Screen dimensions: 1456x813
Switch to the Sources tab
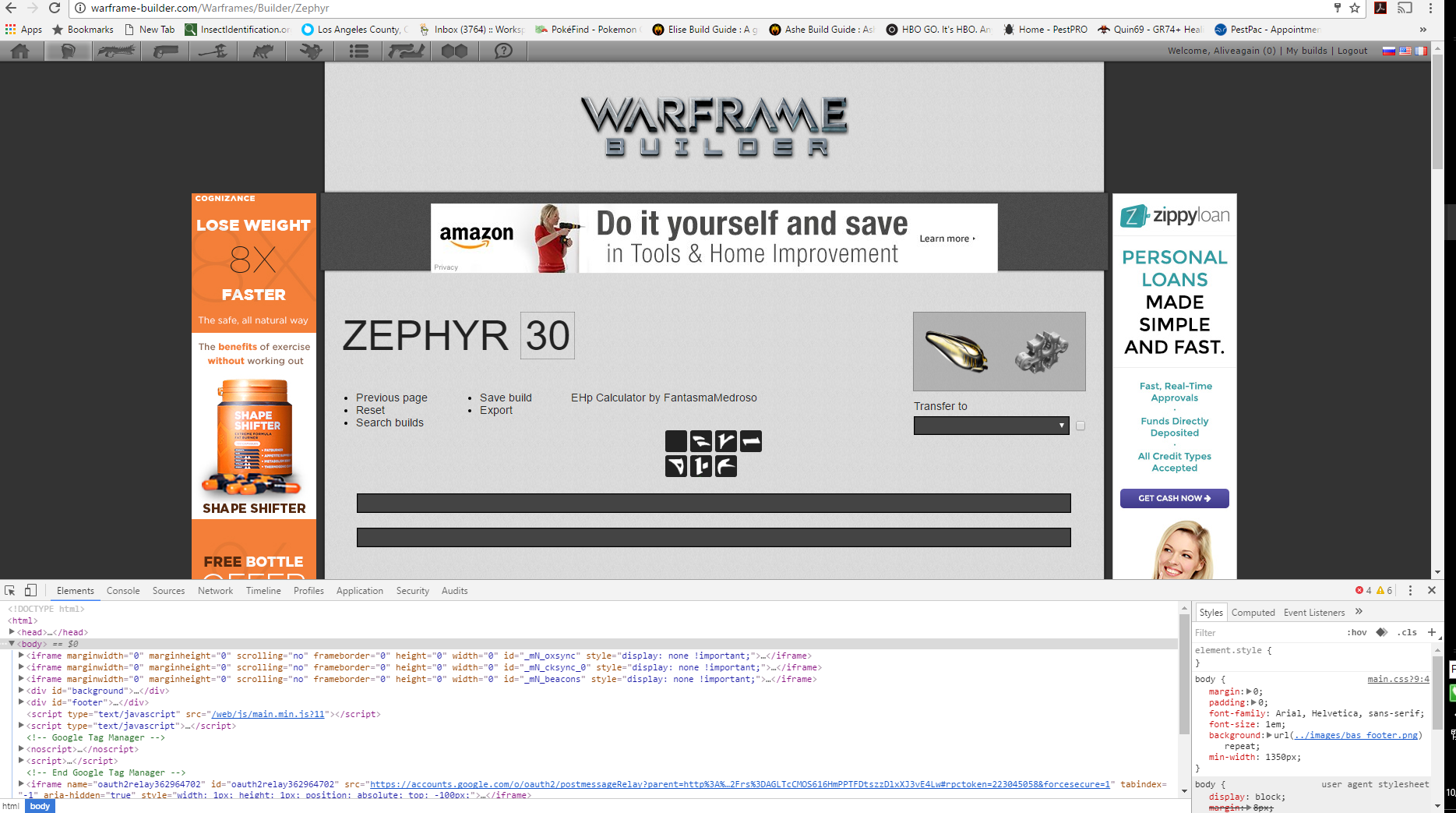point(168,591)
